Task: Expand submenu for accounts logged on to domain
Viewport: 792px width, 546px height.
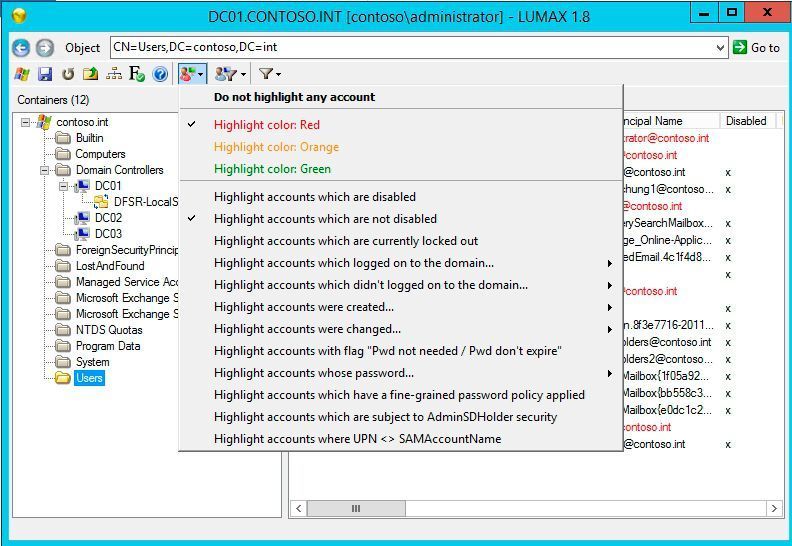Action: click(x=610, y=263)
